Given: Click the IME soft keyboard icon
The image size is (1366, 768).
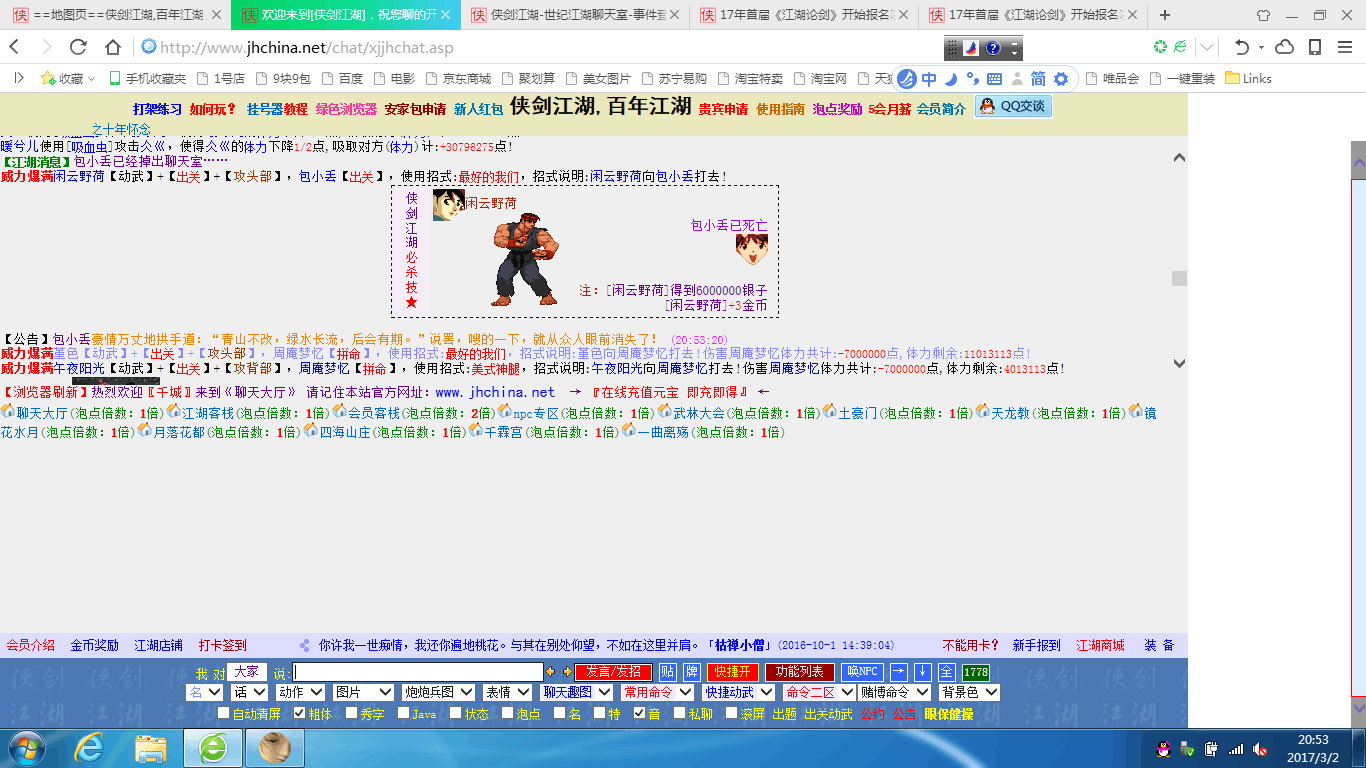Looking at the screenshot, I should tap(994, 78).
